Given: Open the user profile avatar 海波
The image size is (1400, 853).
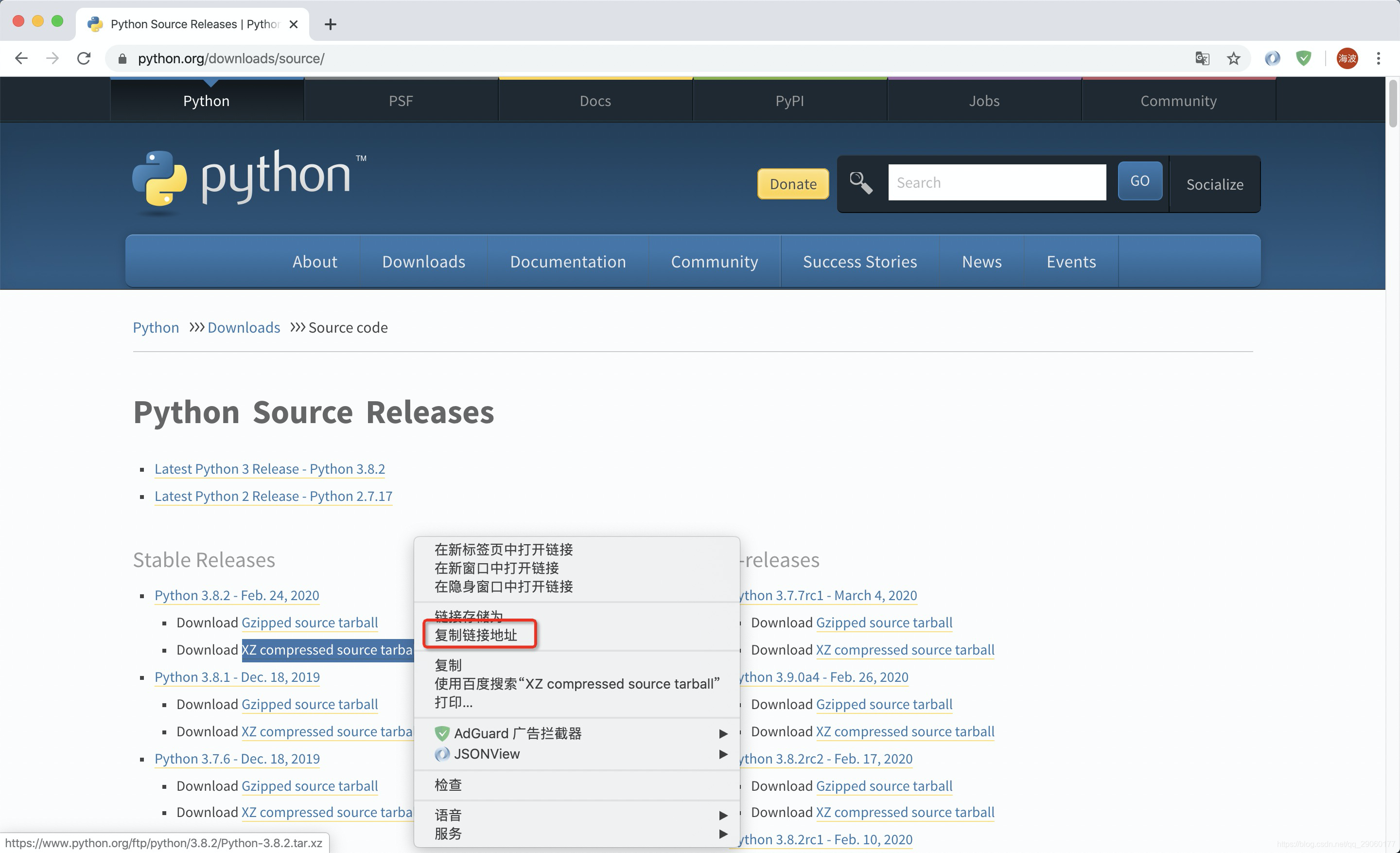Looking at the screenshot, I should pyautogui.click(x=1347, y=58).
